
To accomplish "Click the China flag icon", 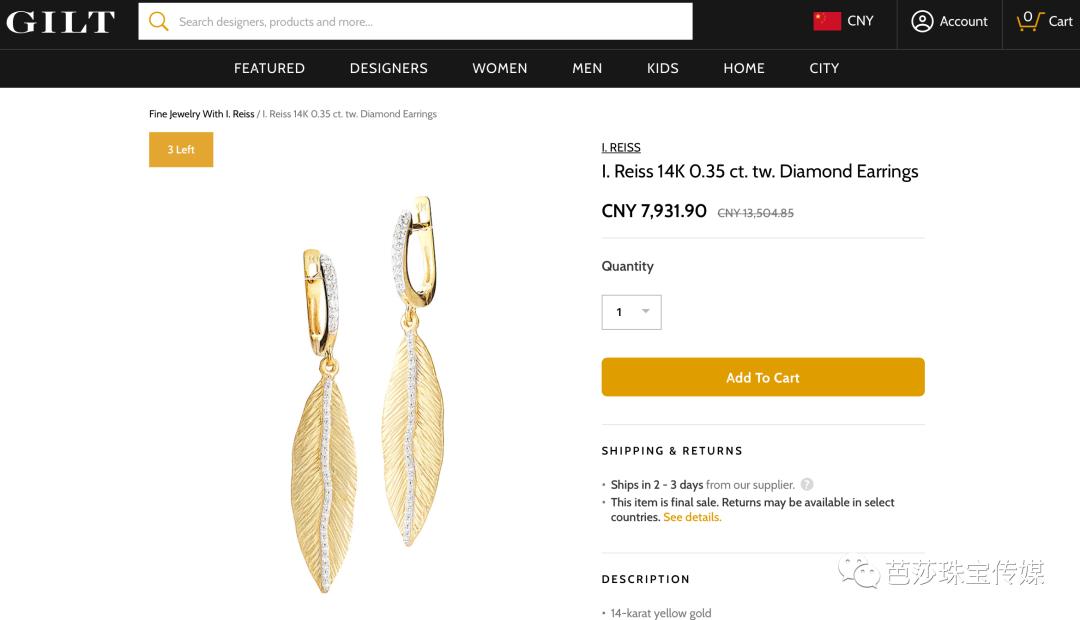I will pyautogui.click(x=827, y=21).
